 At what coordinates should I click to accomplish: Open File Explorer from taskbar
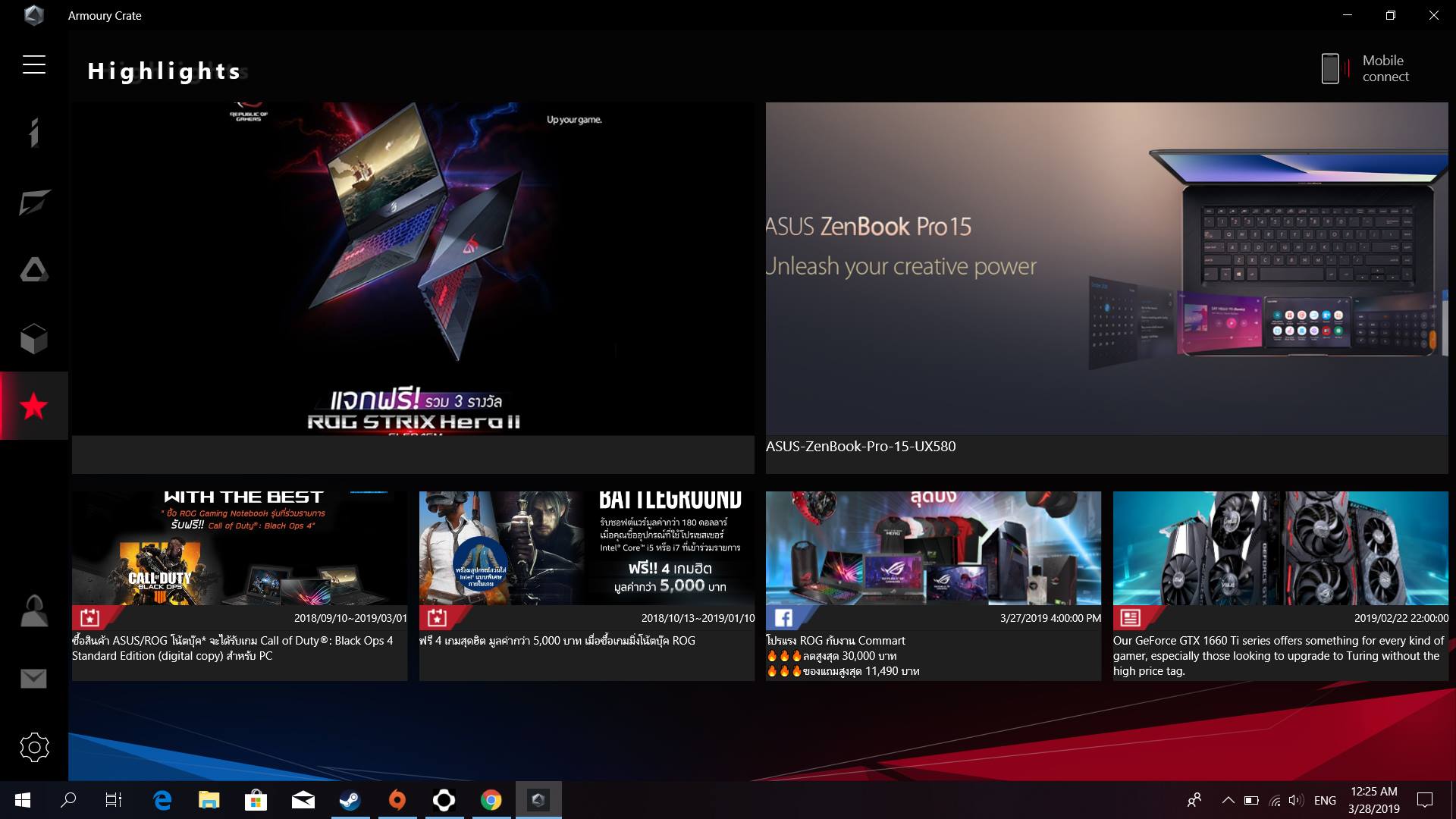point(209,800)
